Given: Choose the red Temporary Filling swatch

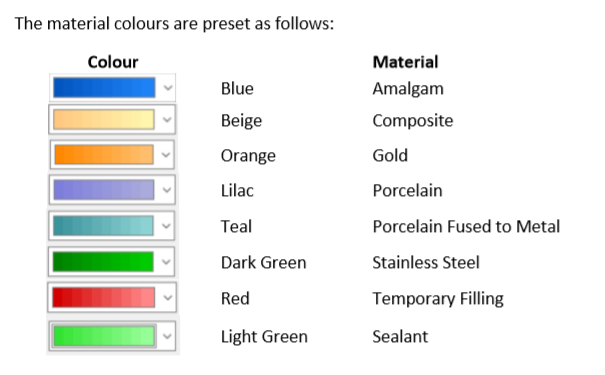Looking at the screenshot, I should (x=103, y=297).
